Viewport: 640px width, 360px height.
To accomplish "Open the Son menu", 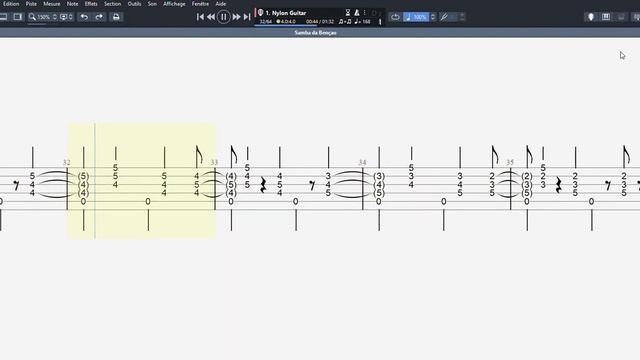I will [x=152, y=4].
